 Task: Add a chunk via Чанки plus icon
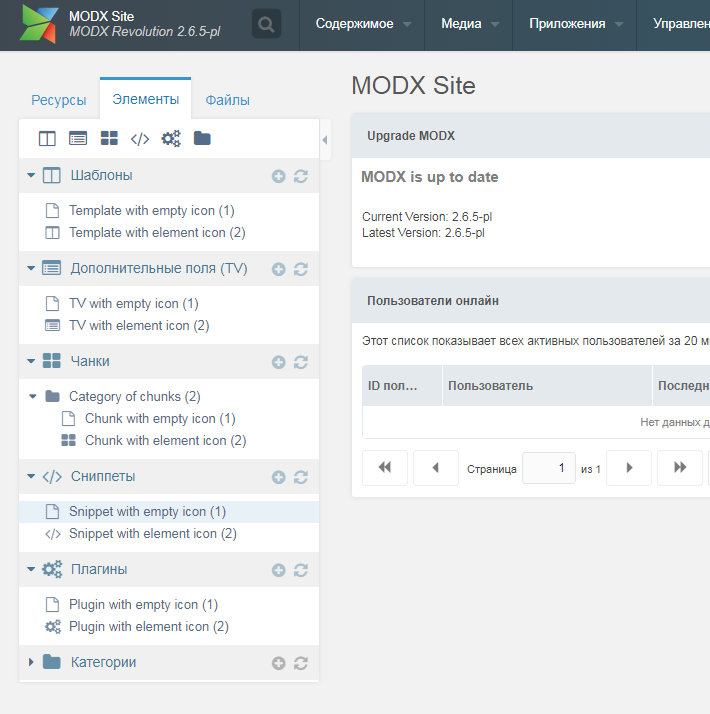(279, 362)
